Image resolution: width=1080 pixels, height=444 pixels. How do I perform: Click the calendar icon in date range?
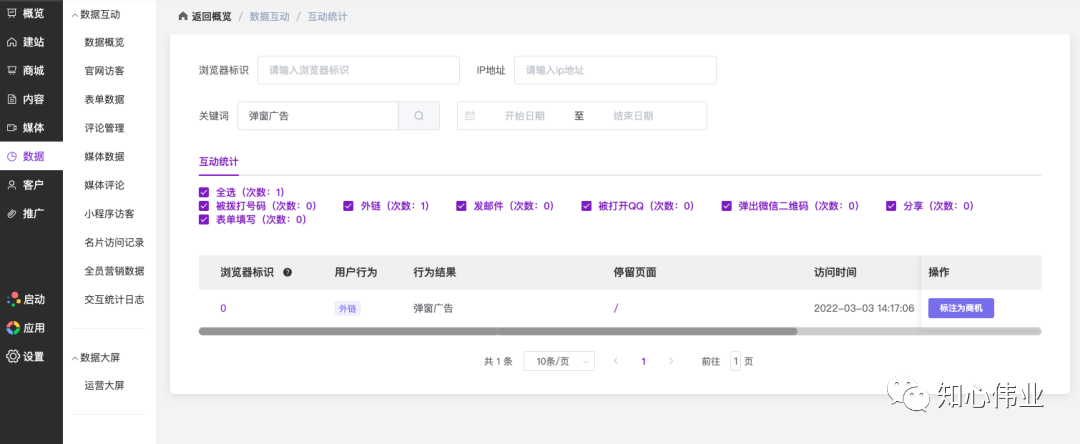click(x=470, y=116)
